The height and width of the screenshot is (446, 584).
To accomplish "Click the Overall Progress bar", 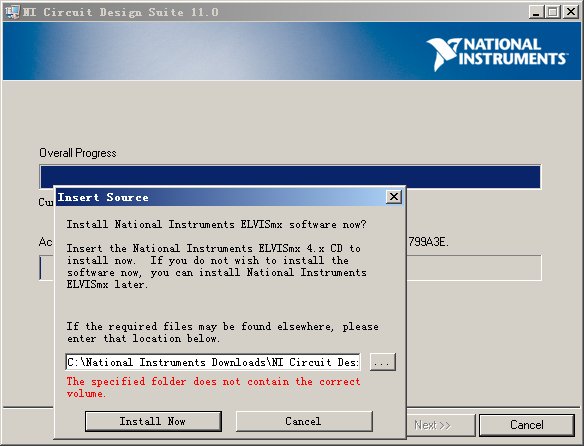I will pyautogui.click(x=290, y=177).
